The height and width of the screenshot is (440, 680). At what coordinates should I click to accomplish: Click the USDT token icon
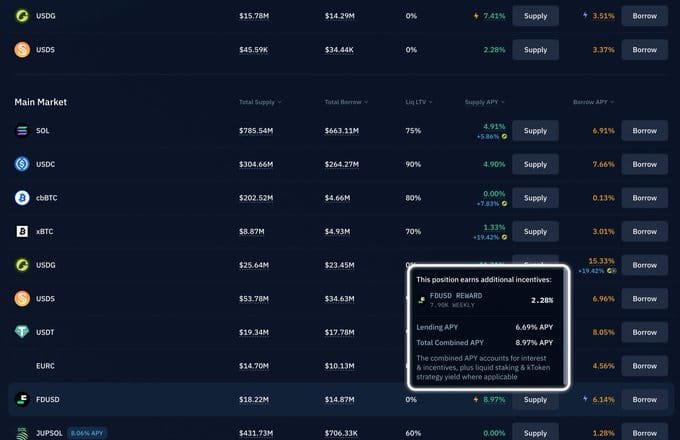pos(22,332)
